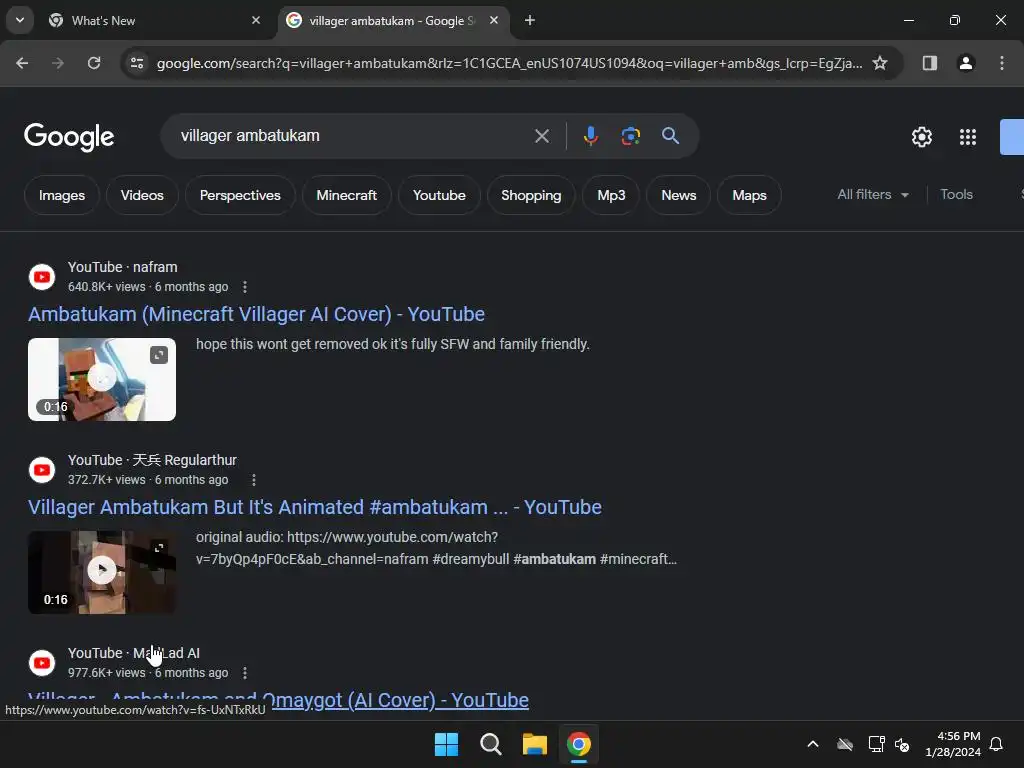The height and width of the screenshot is (768, 1024).
Task: Select the Shopping filter chip
Action: click(x=531, y=195)
